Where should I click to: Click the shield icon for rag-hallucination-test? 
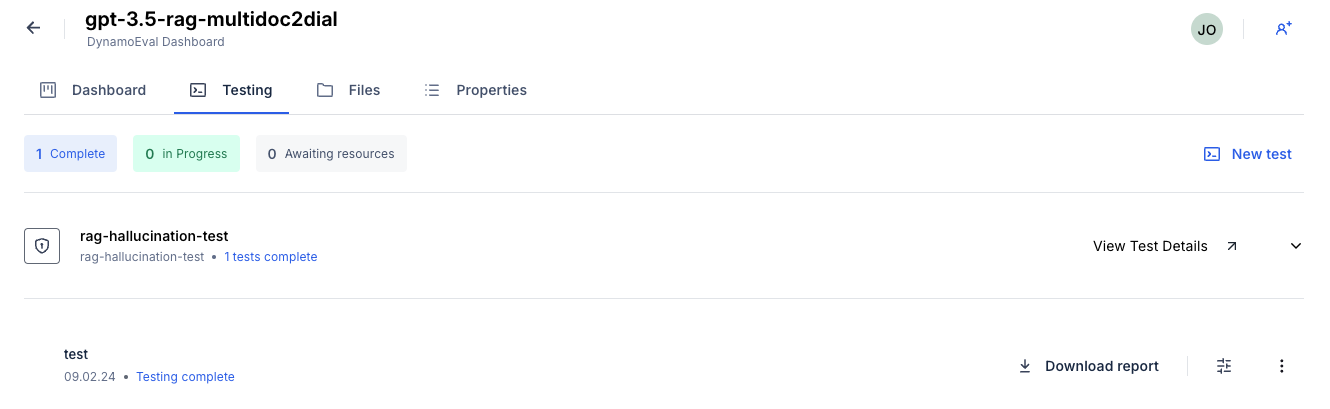pyautogui.click(x=42, y=246)
